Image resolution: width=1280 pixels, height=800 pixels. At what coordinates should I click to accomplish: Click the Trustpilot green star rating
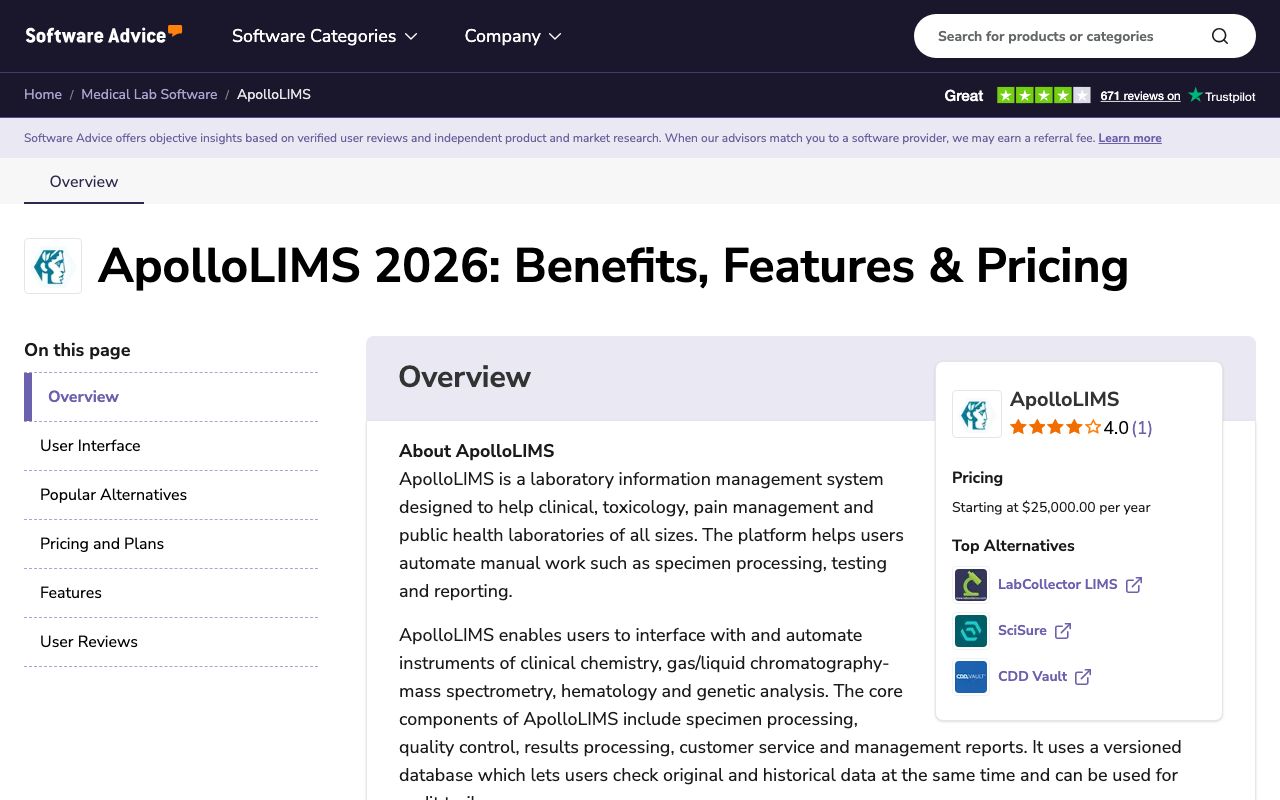coord(1044,95)
